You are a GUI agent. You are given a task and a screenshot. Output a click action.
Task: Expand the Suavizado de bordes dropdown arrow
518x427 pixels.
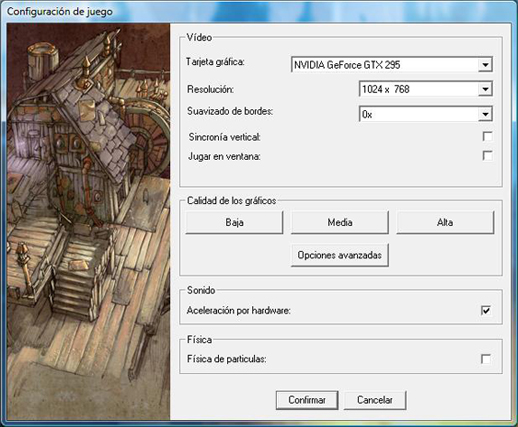(x=485, y=114)
